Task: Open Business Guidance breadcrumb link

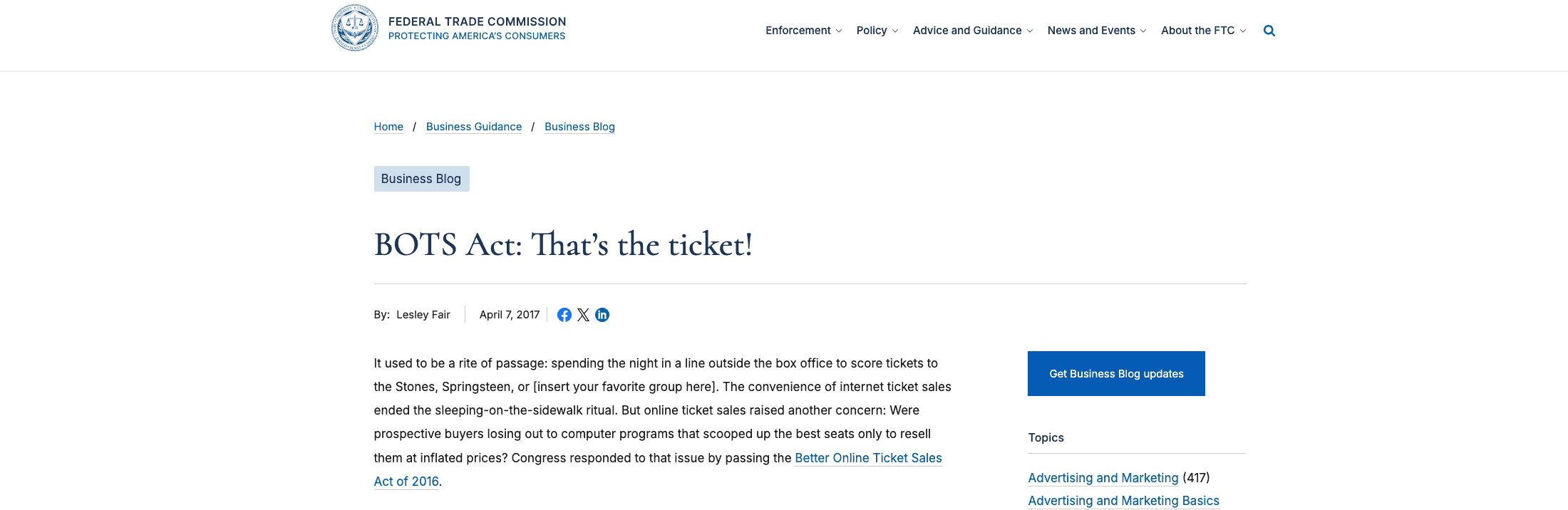Action: (x=474, y=127)
